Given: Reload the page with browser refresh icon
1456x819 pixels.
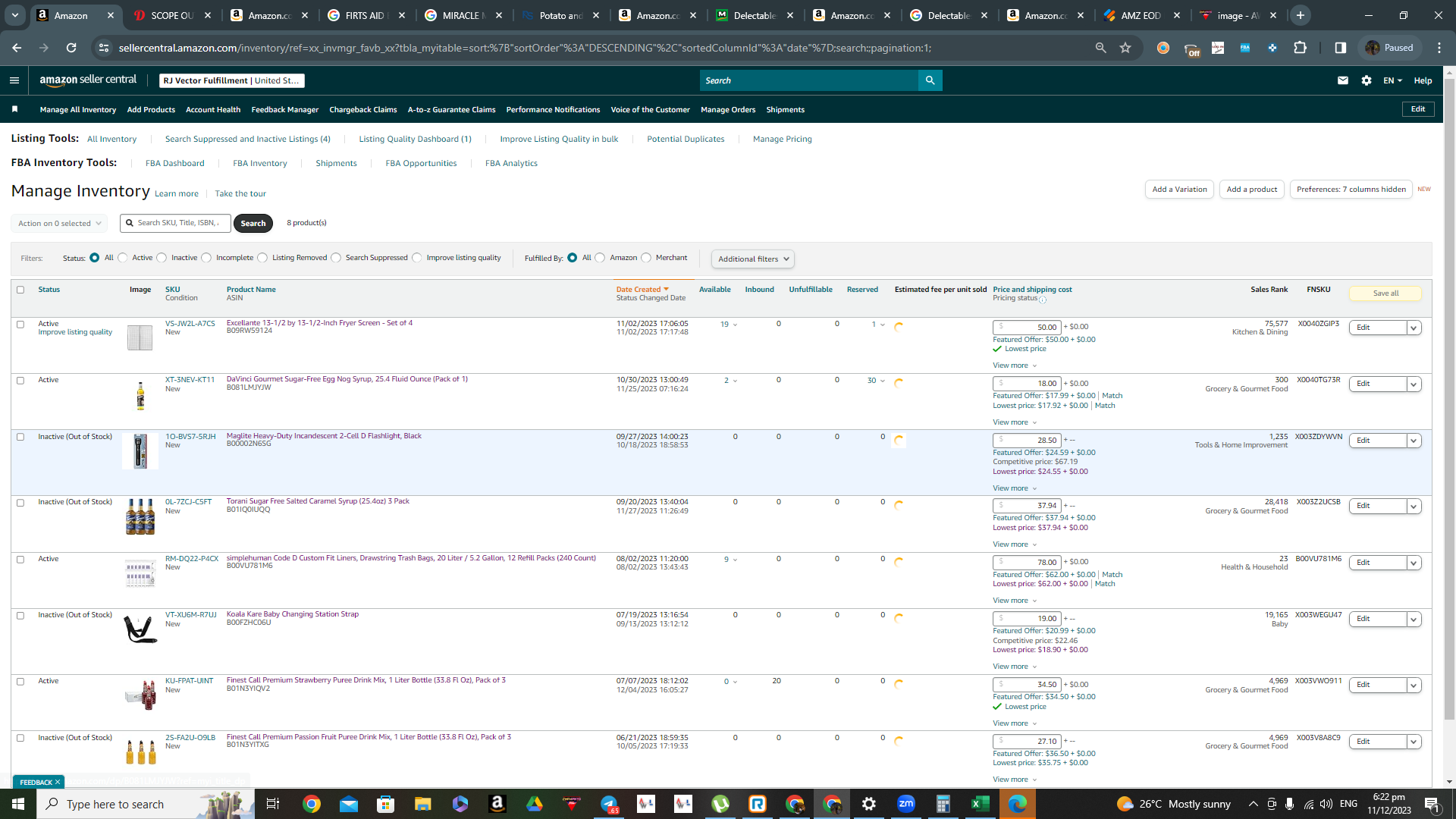Looking at the screenshot, I should tap(71, 48).
